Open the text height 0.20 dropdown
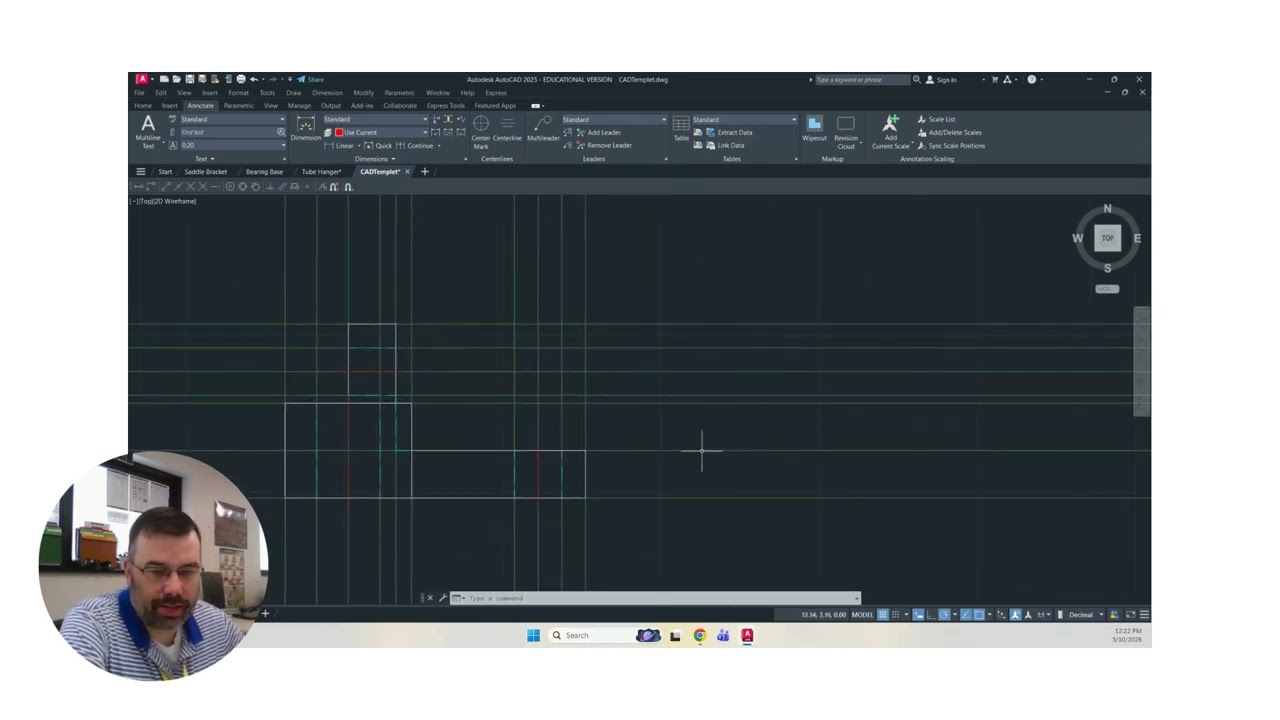The image size is (1280, 720). [232, 145]
